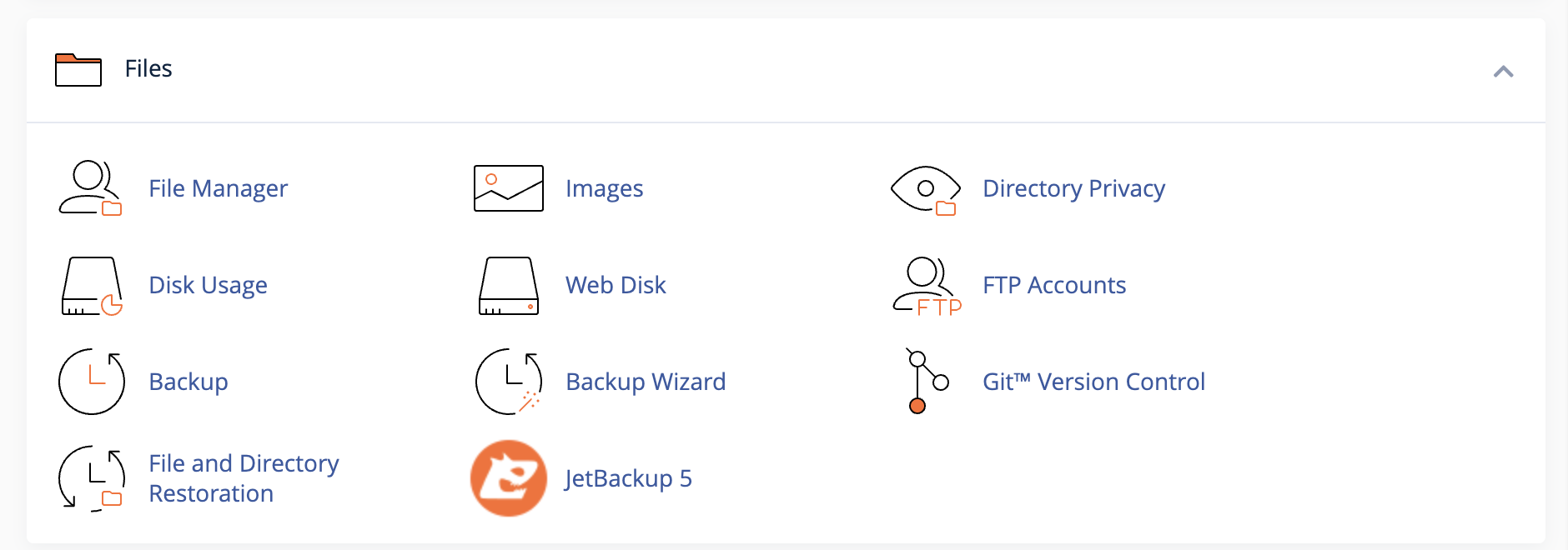
Task: Click the FTP Accounts user icon
Action: click(925, 286)
